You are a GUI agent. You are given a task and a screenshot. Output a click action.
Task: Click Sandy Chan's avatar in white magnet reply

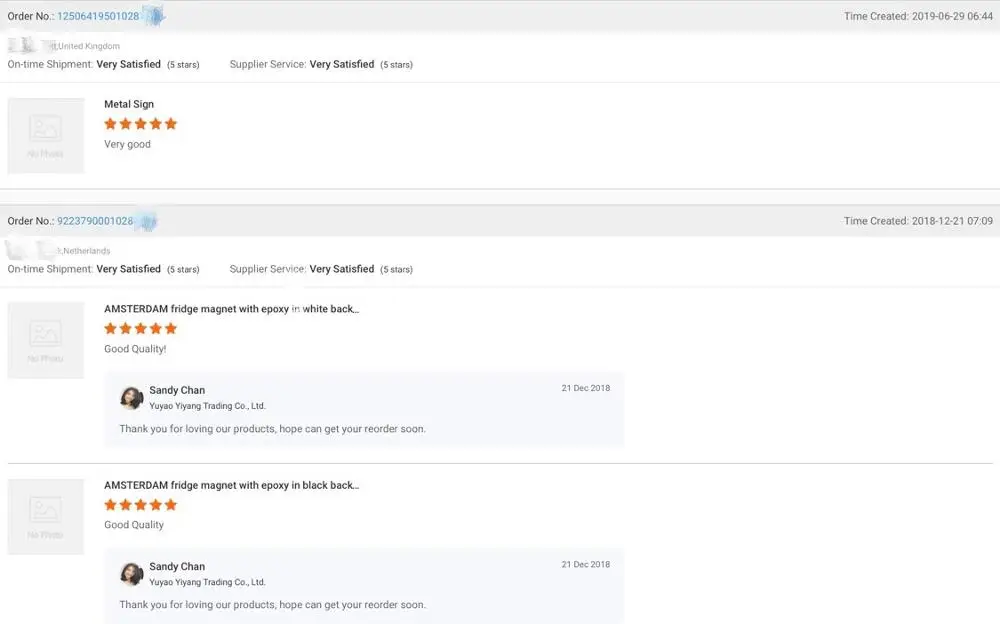[x=132, y=398]
